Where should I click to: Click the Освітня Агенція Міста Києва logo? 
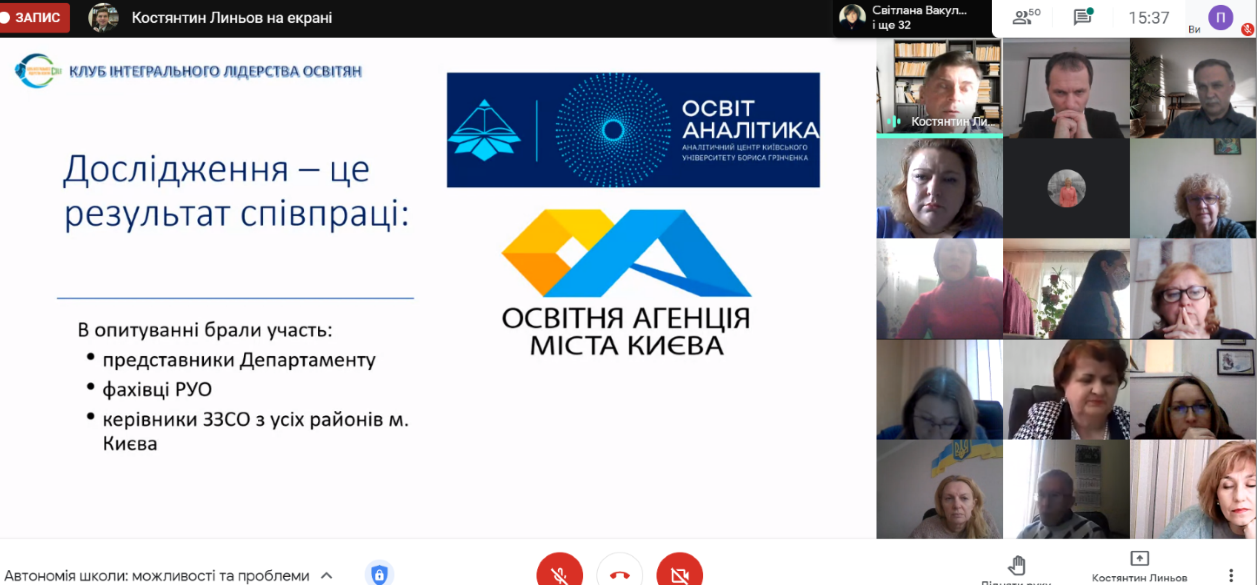[626, 283]
